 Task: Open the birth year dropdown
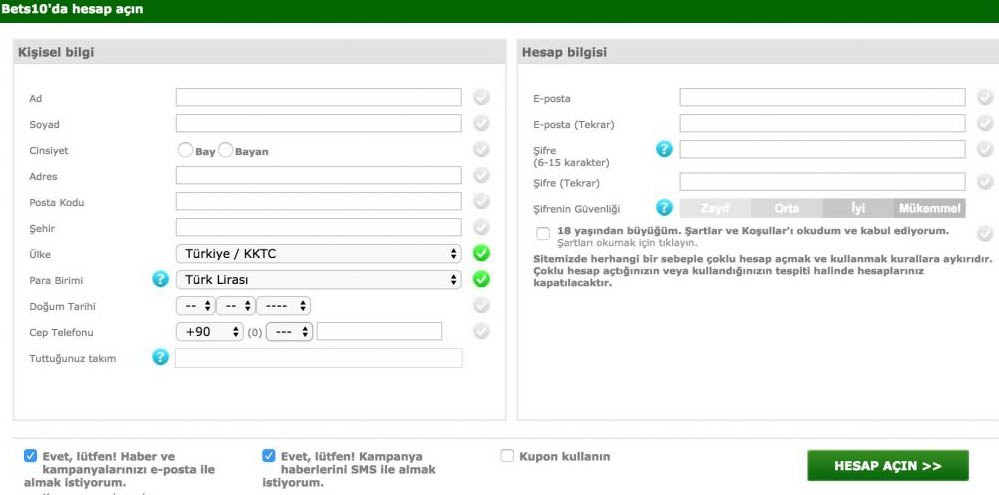(284, 306)
